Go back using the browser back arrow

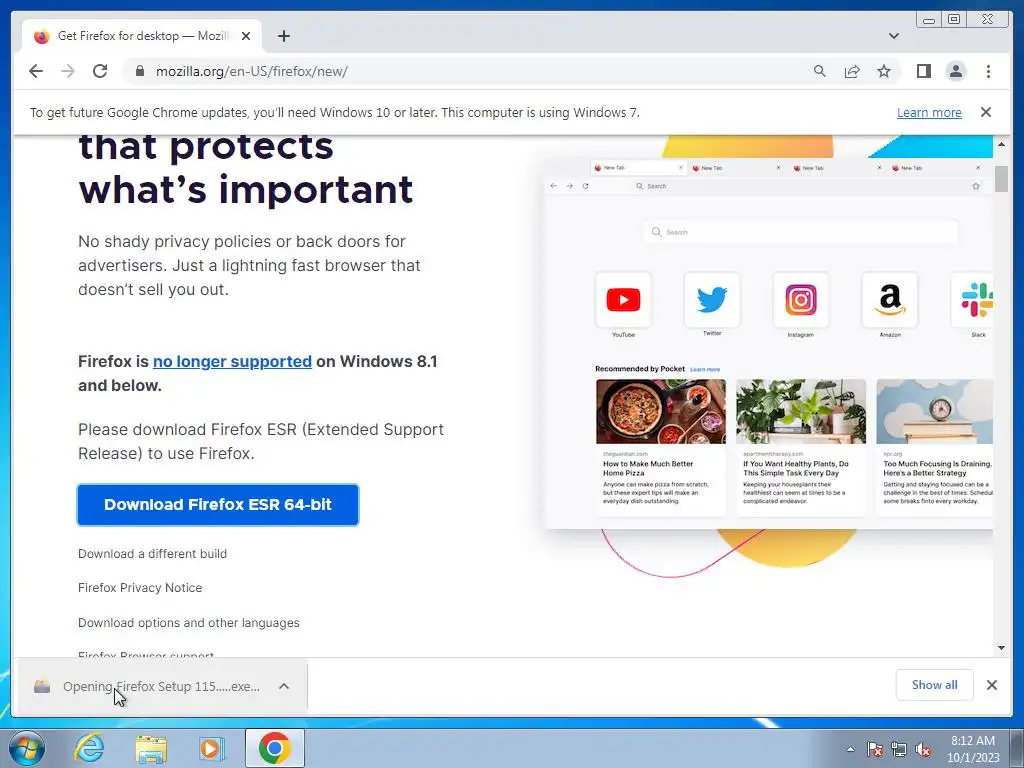pyautogui.click(x=36, y=71)
